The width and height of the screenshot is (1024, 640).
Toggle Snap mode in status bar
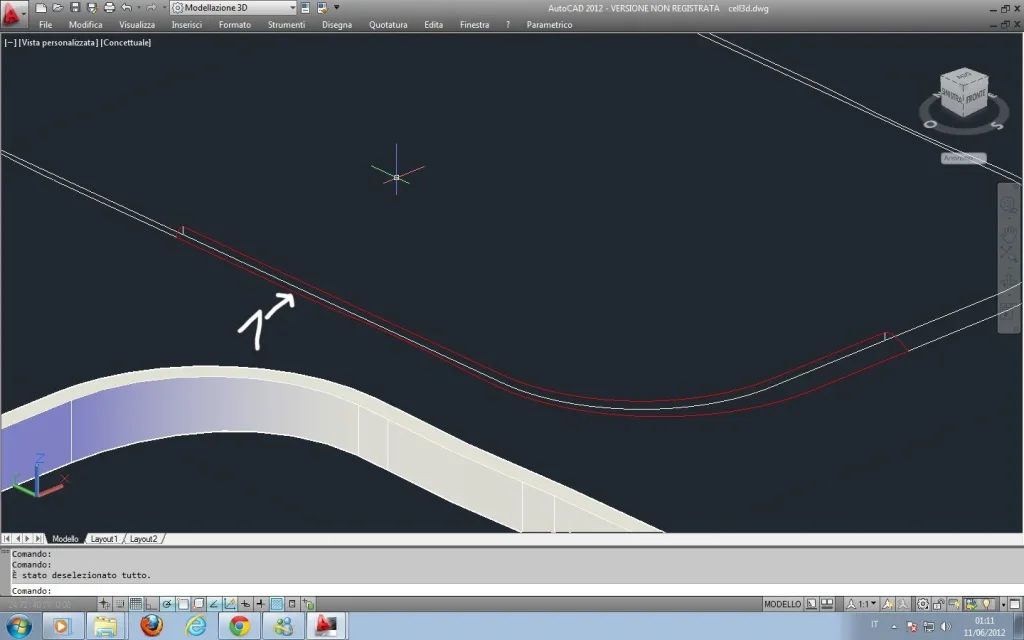[120, 604]
